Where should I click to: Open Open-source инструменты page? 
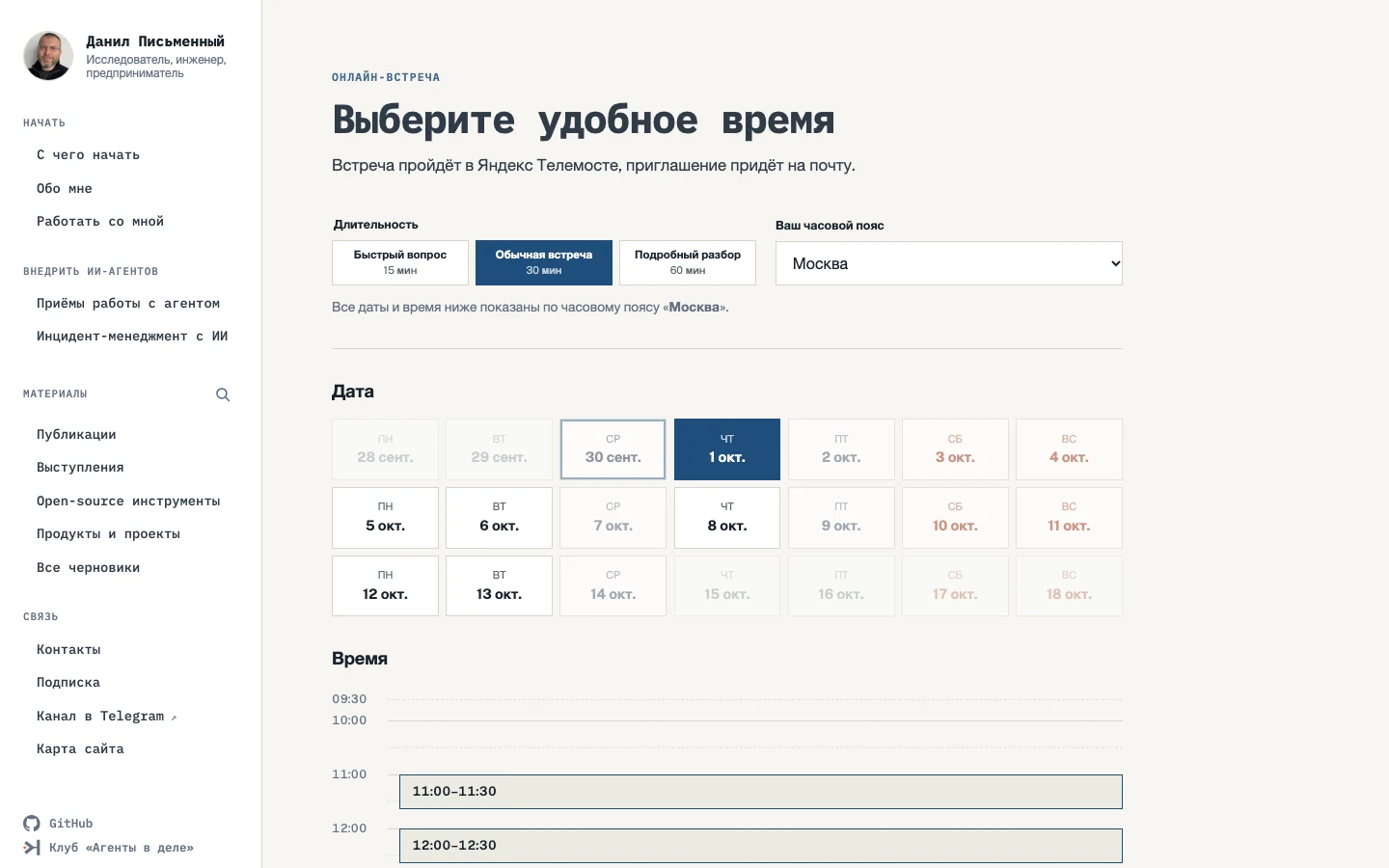click(128, 502)
